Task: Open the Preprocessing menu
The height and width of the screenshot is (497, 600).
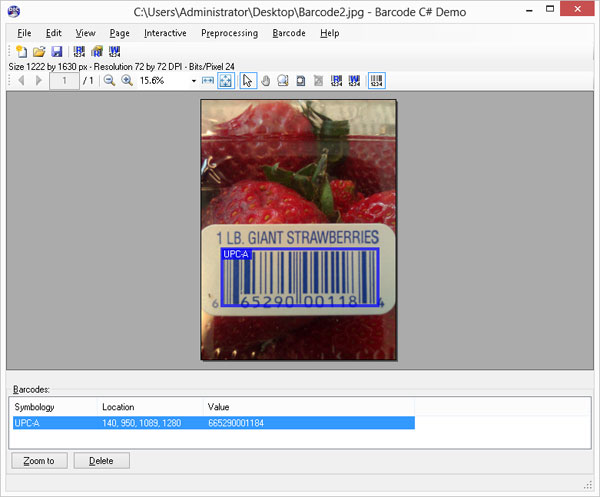Action: coord(229,33)
